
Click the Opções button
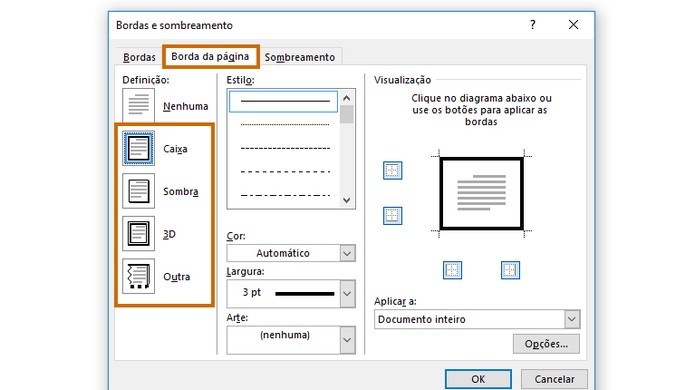pyautogui.click(x=546, y=344)
